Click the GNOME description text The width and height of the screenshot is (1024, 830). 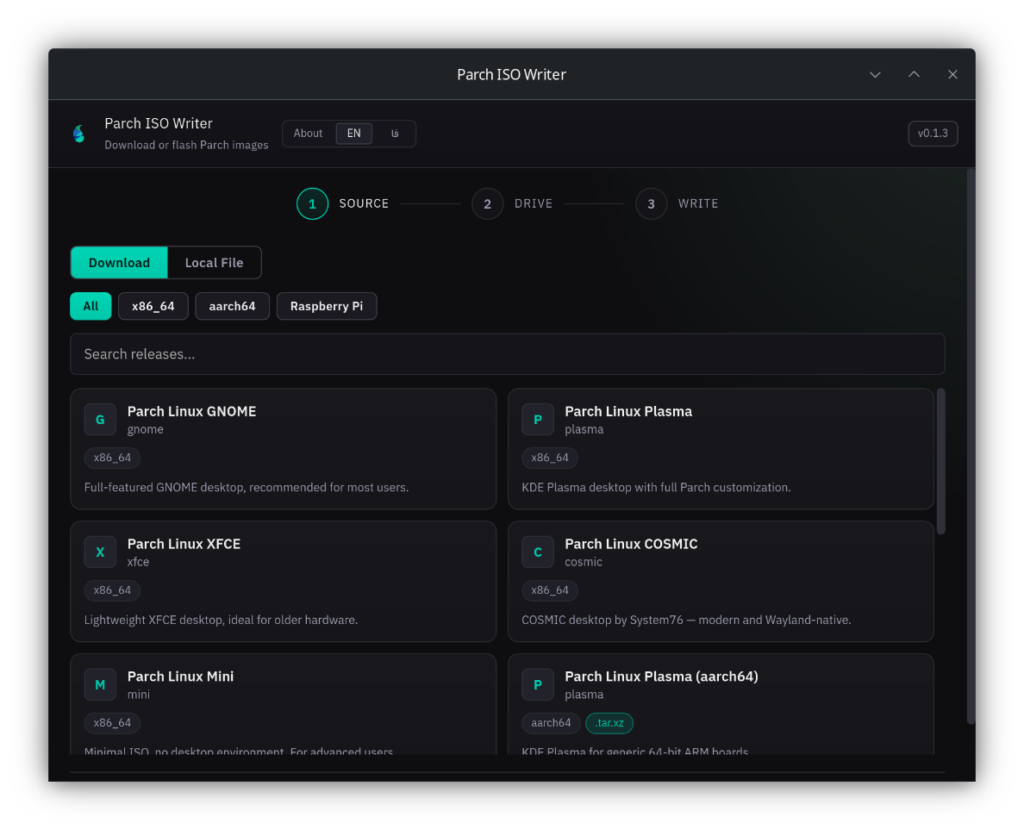(x=246, y=488)
